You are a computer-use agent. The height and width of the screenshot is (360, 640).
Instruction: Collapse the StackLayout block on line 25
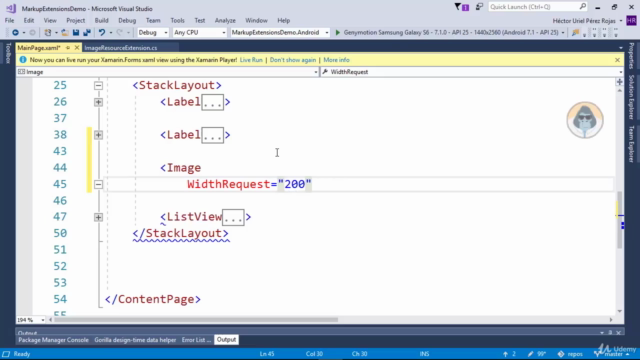click(98, 86)
